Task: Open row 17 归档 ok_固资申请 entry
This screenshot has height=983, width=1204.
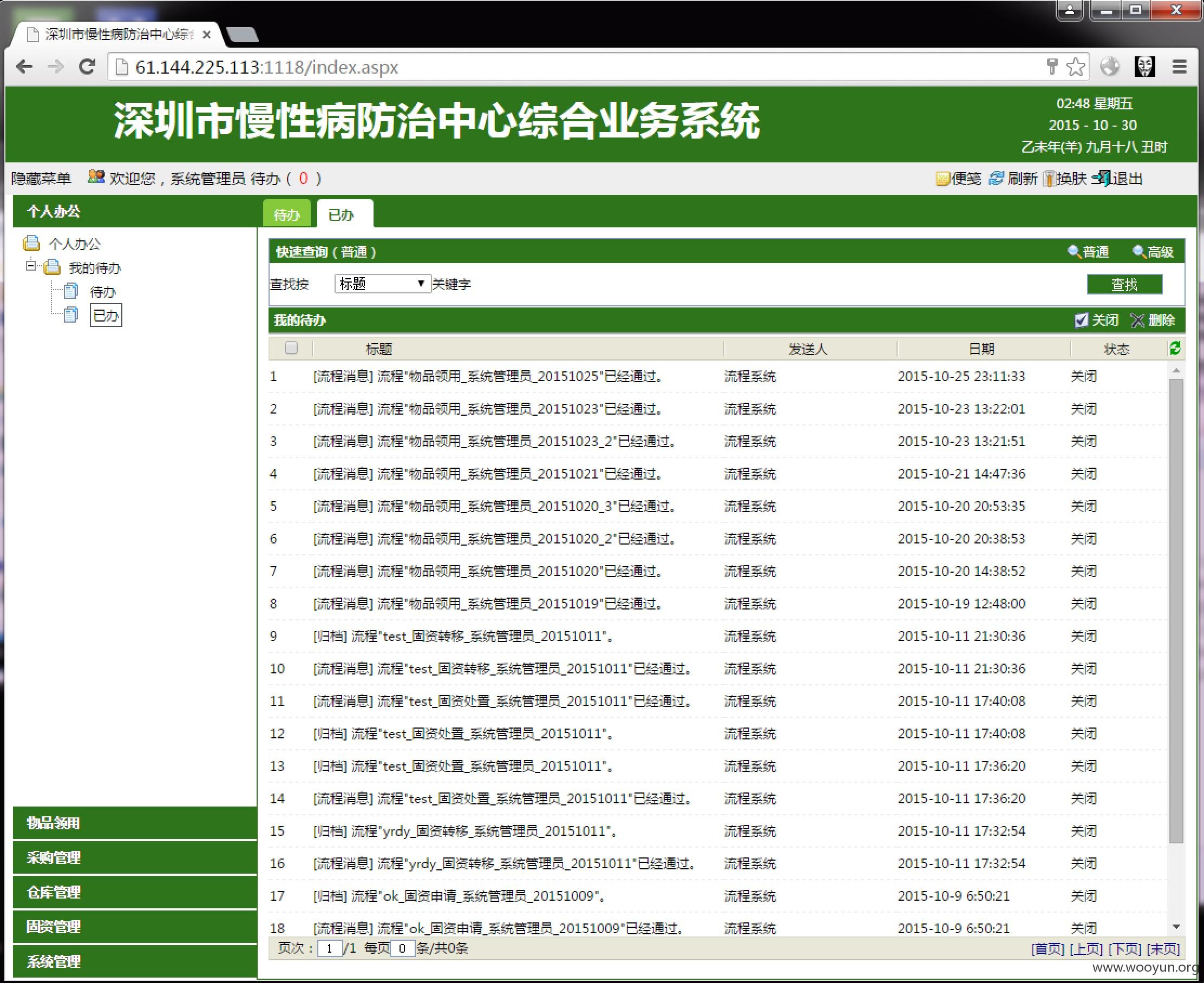Action: [x=460, y=896]
